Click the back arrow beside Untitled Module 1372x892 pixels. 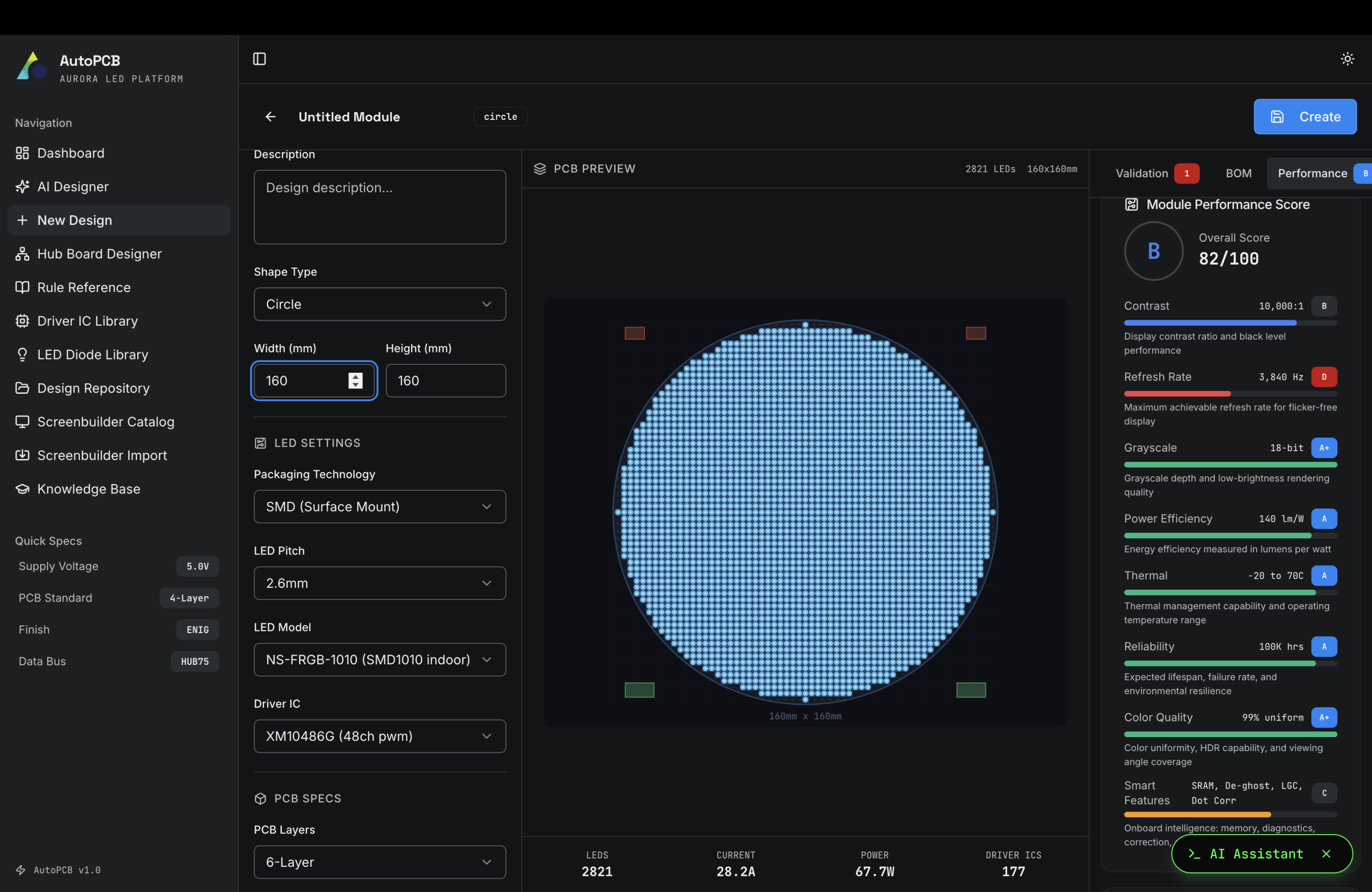(x=270, y=117)
